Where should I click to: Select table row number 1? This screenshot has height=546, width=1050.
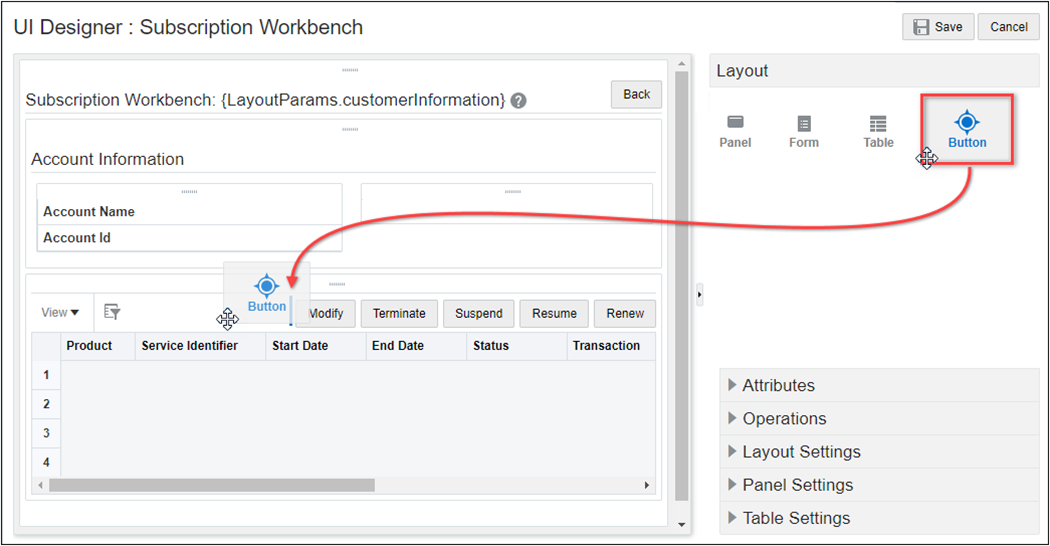(46, 374)
